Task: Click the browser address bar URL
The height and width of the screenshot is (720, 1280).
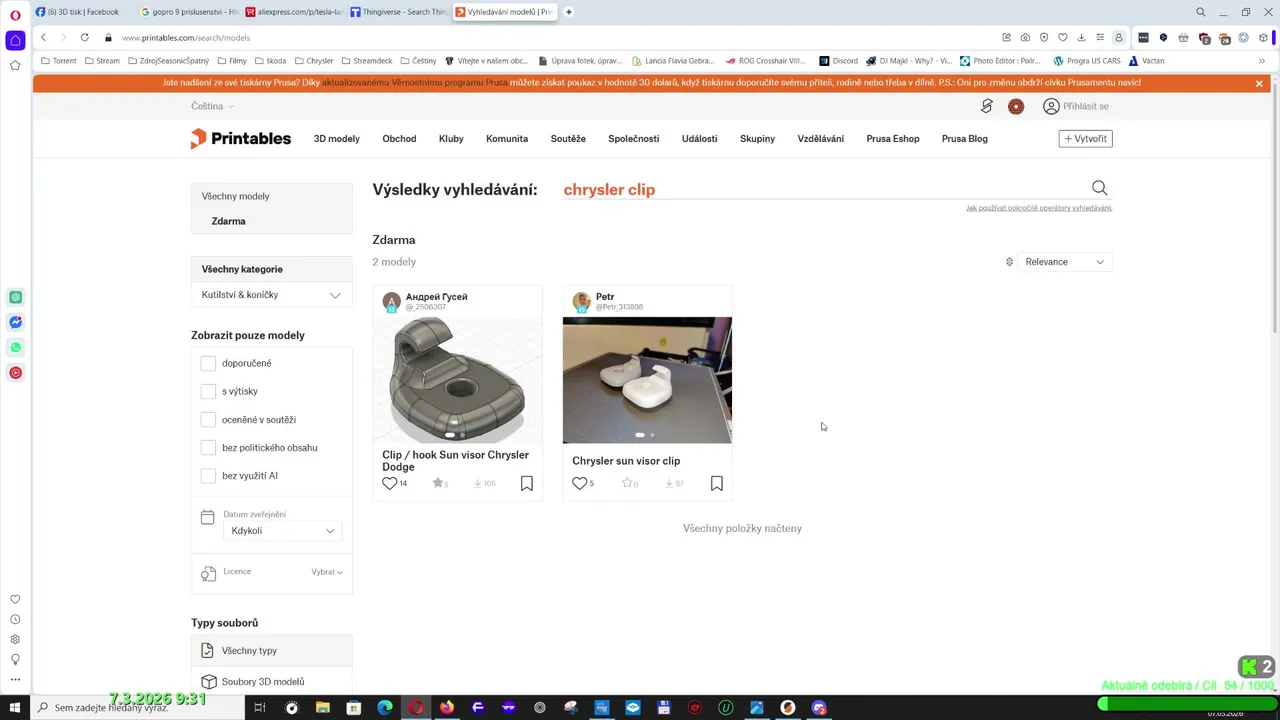Action: point(186,37)
